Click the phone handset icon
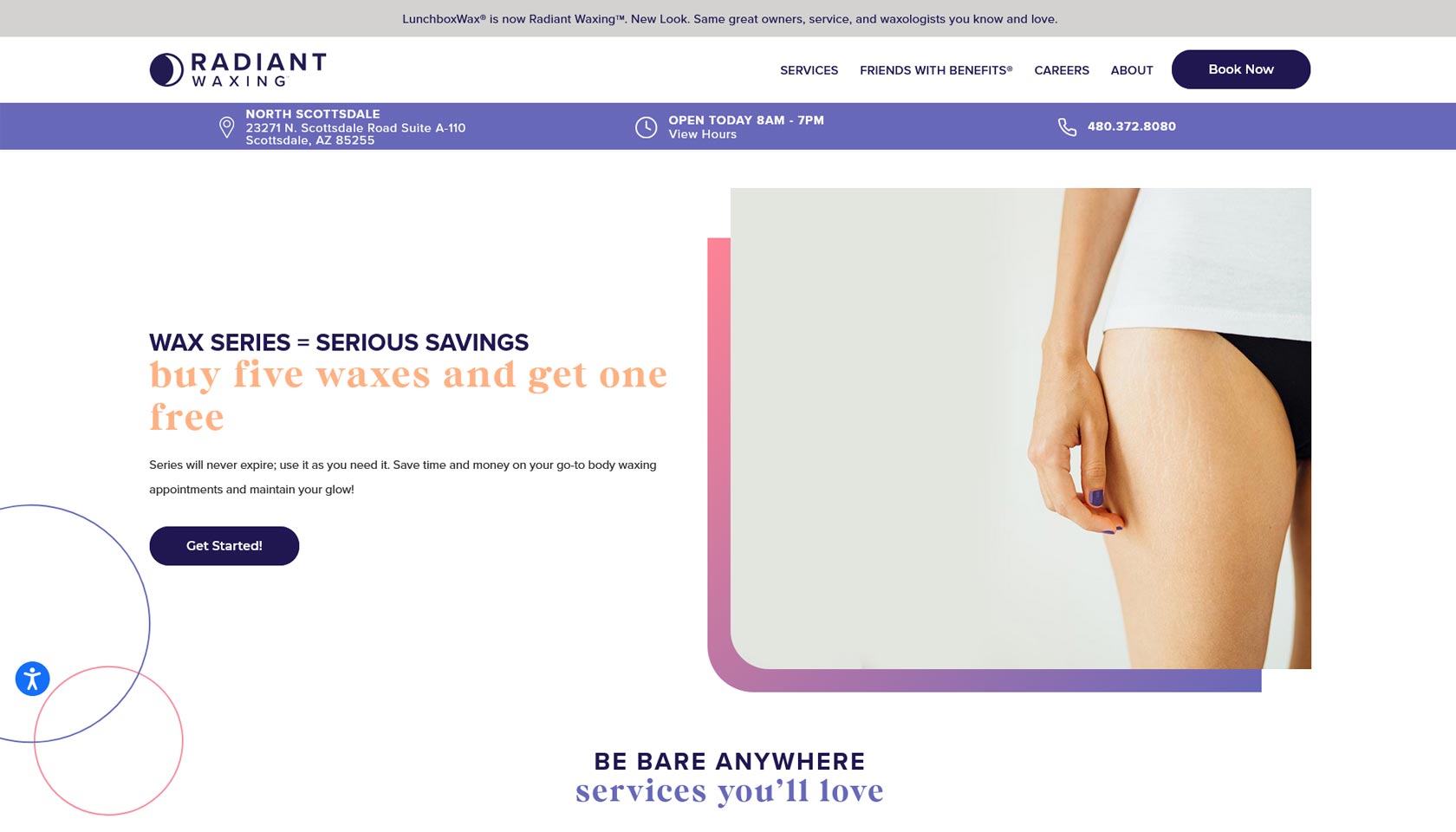The height and width of the screenshot is (832, 1456). pos(1067,127)
